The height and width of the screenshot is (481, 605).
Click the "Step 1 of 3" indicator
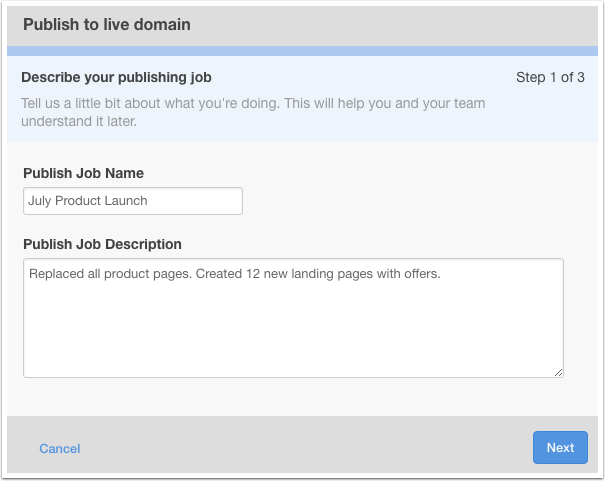tap(550, 78)
